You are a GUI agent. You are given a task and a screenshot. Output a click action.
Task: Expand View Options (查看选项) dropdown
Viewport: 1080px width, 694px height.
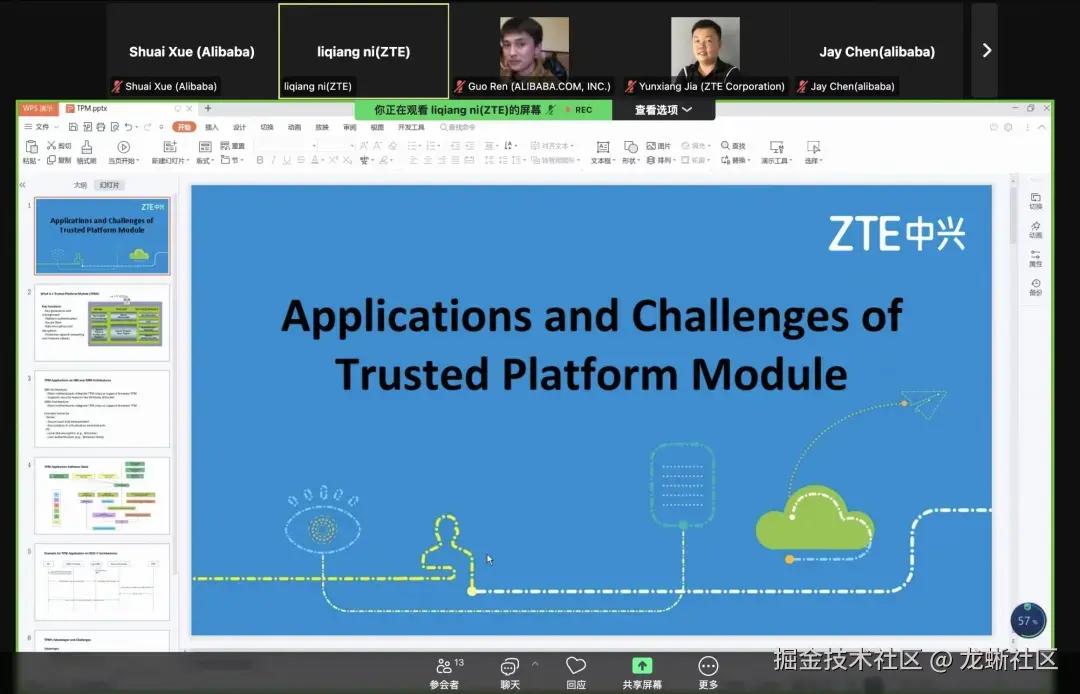point(663,109)
